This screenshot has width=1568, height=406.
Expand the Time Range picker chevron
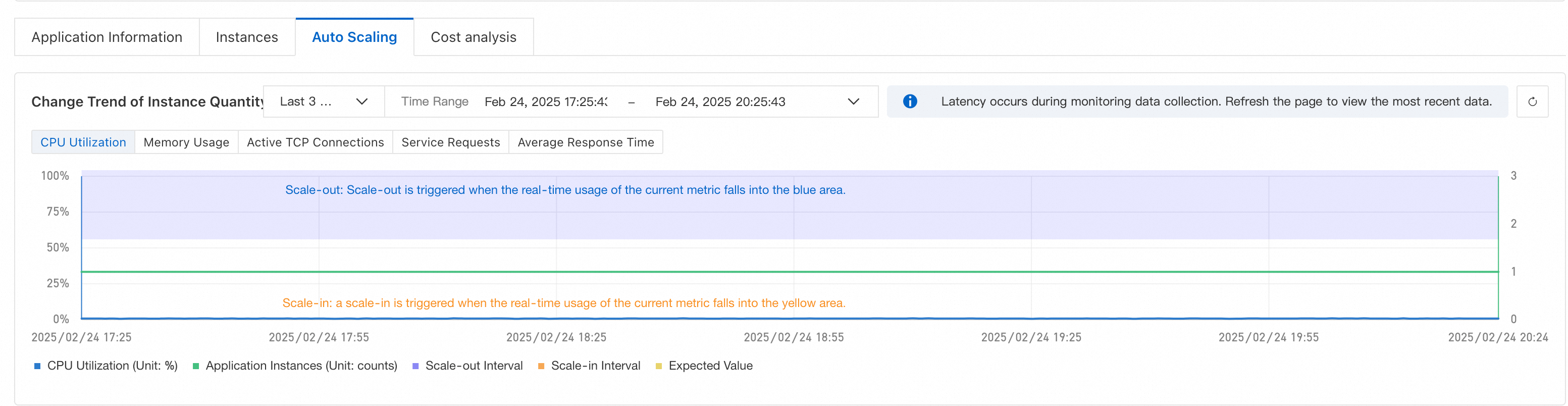(853, 101)
